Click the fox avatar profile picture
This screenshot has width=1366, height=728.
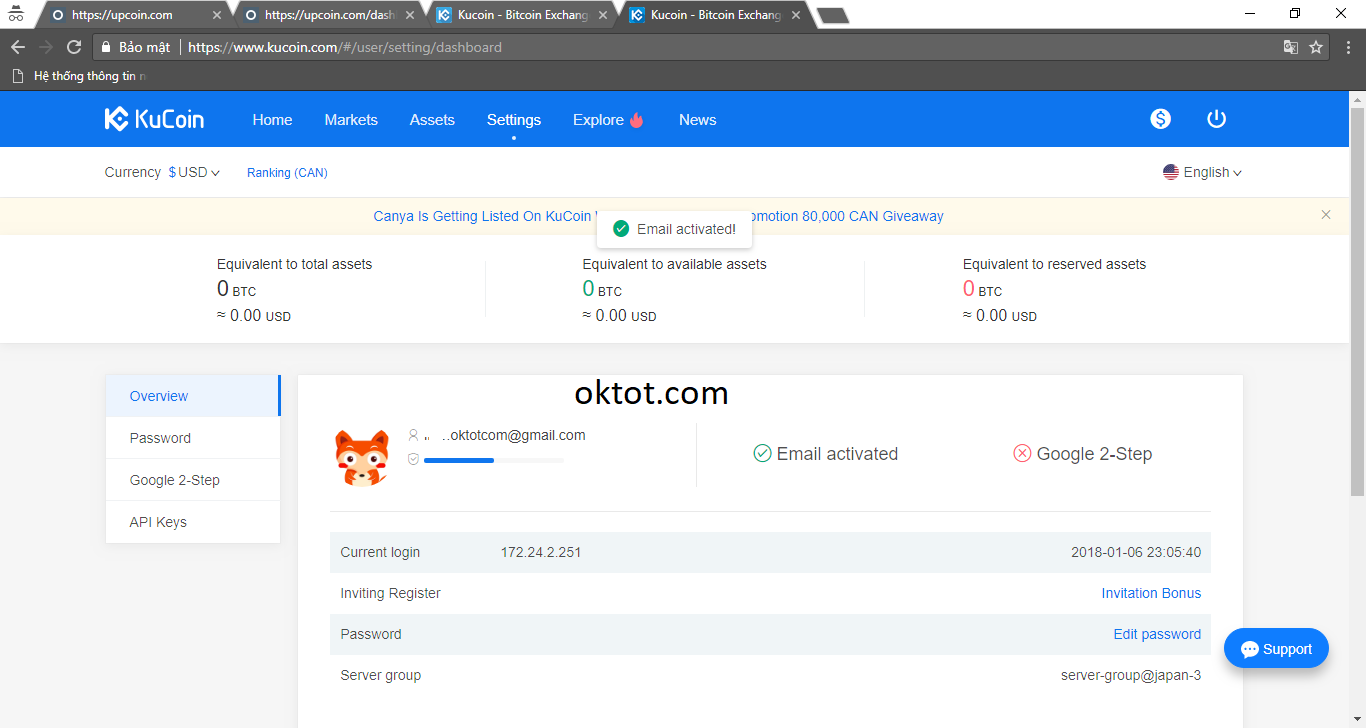pos(361,458)
